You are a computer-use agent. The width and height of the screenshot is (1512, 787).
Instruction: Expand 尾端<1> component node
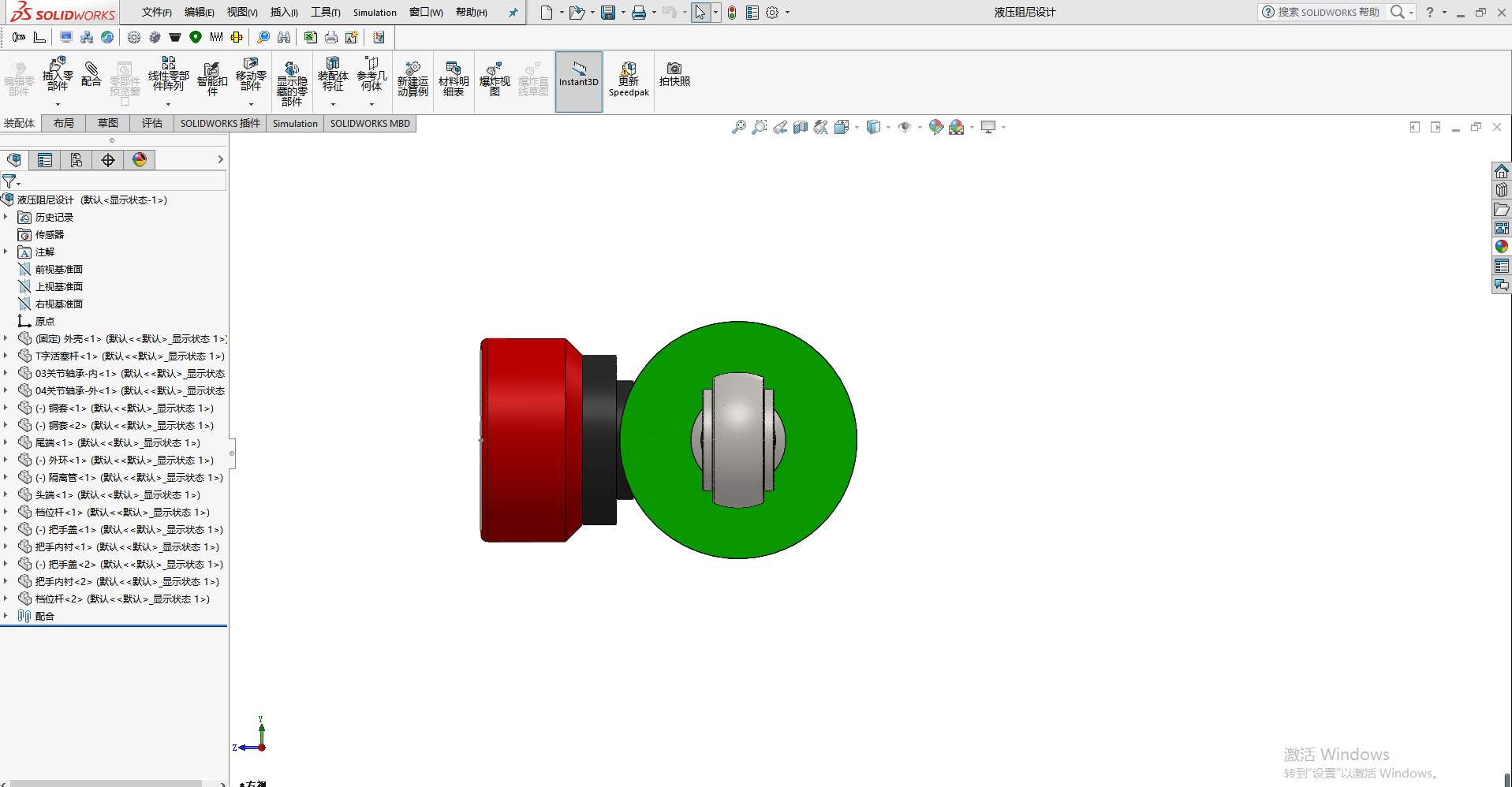tap(6, 442)
